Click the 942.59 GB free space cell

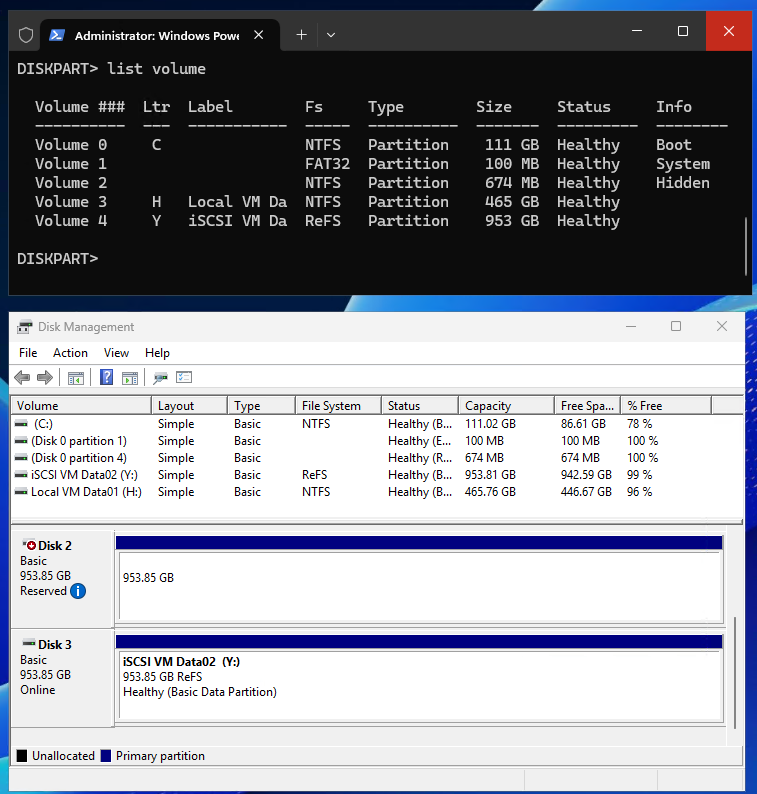(586, 475)
